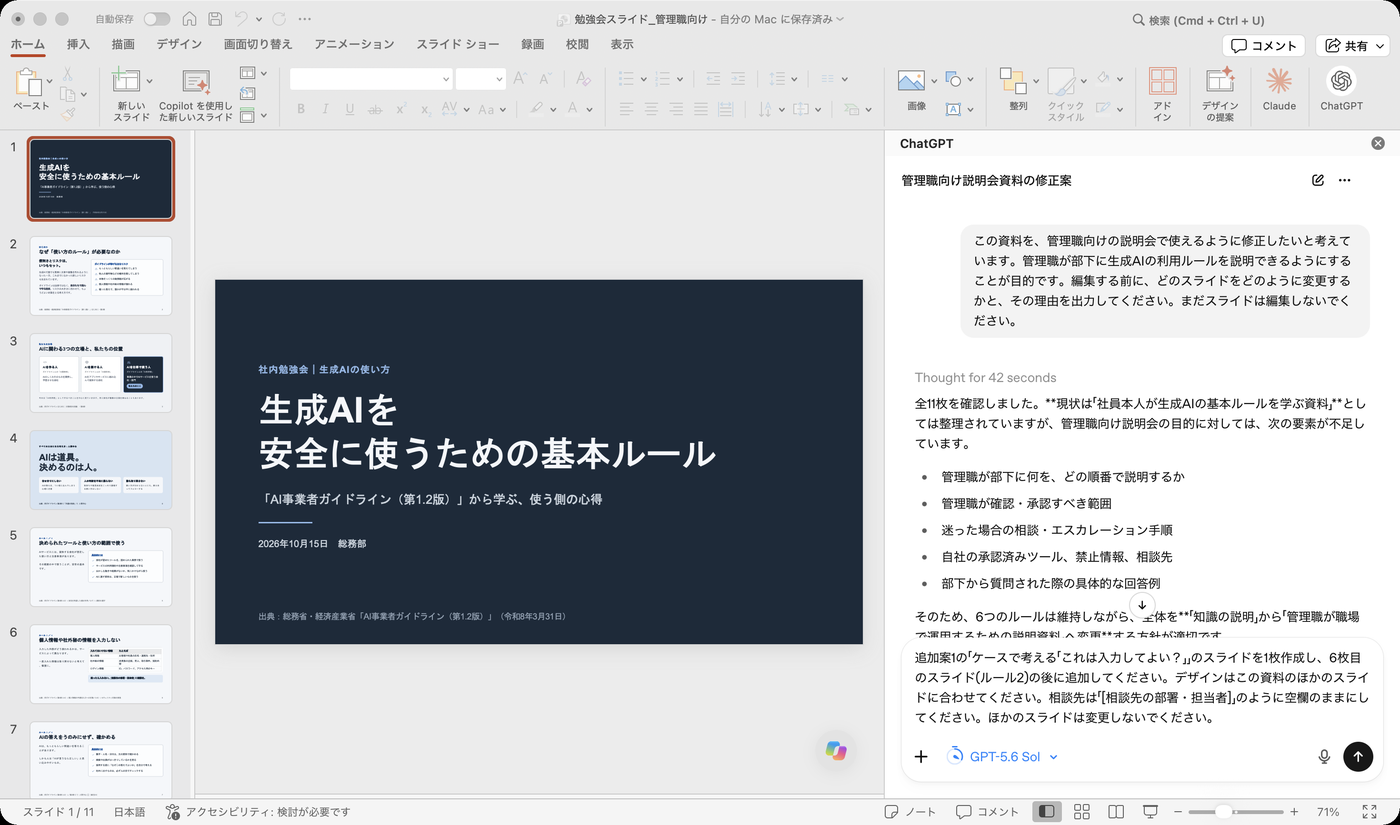Open the font size combo box
Viewport: 1400px width, 825px height.
480,79
